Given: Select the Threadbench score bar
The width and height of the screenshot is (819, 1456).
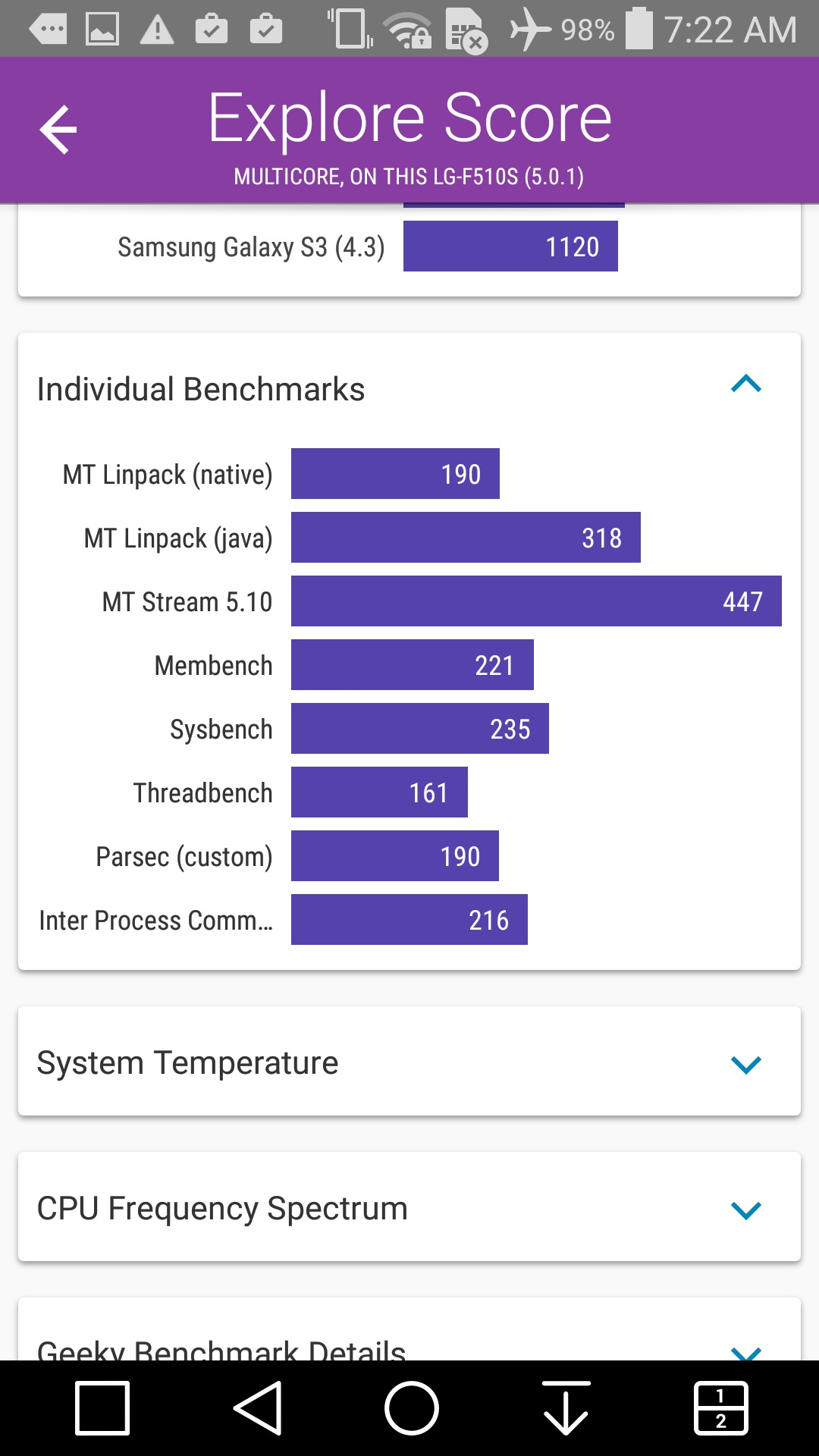Looking at the screenshot, I should pyautogui.click(x=379, y=792).
